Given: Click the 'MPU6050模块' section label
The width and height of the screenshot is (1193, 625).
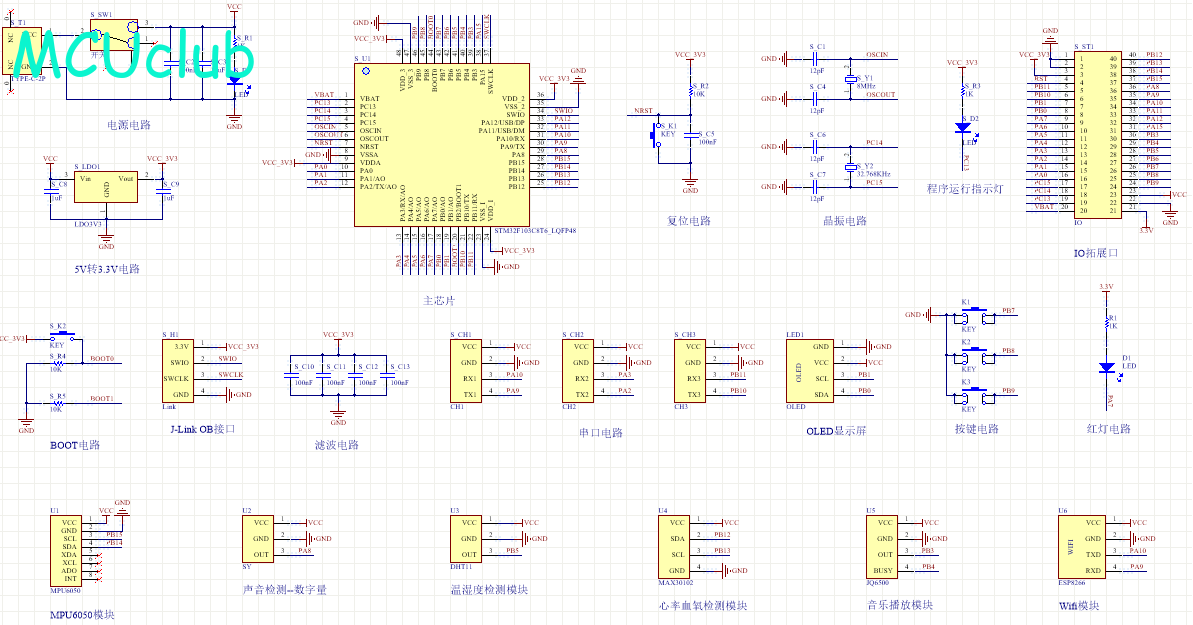Looking at the screenshot, I should click(82, 615).
